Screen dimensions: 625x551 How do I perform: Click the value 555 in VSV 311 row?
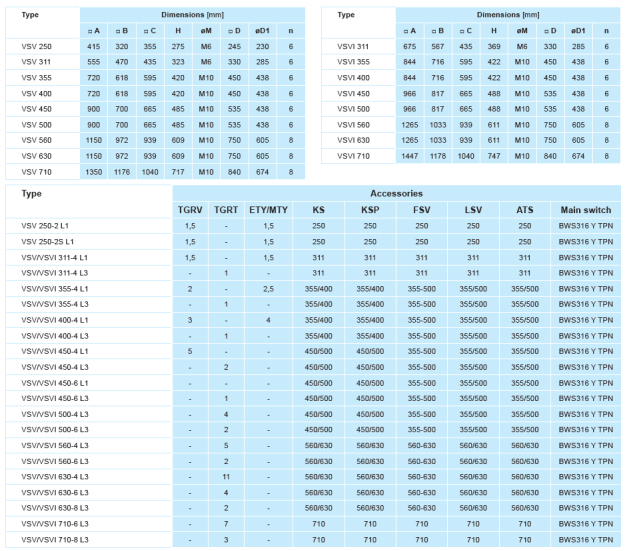(94, 62)
